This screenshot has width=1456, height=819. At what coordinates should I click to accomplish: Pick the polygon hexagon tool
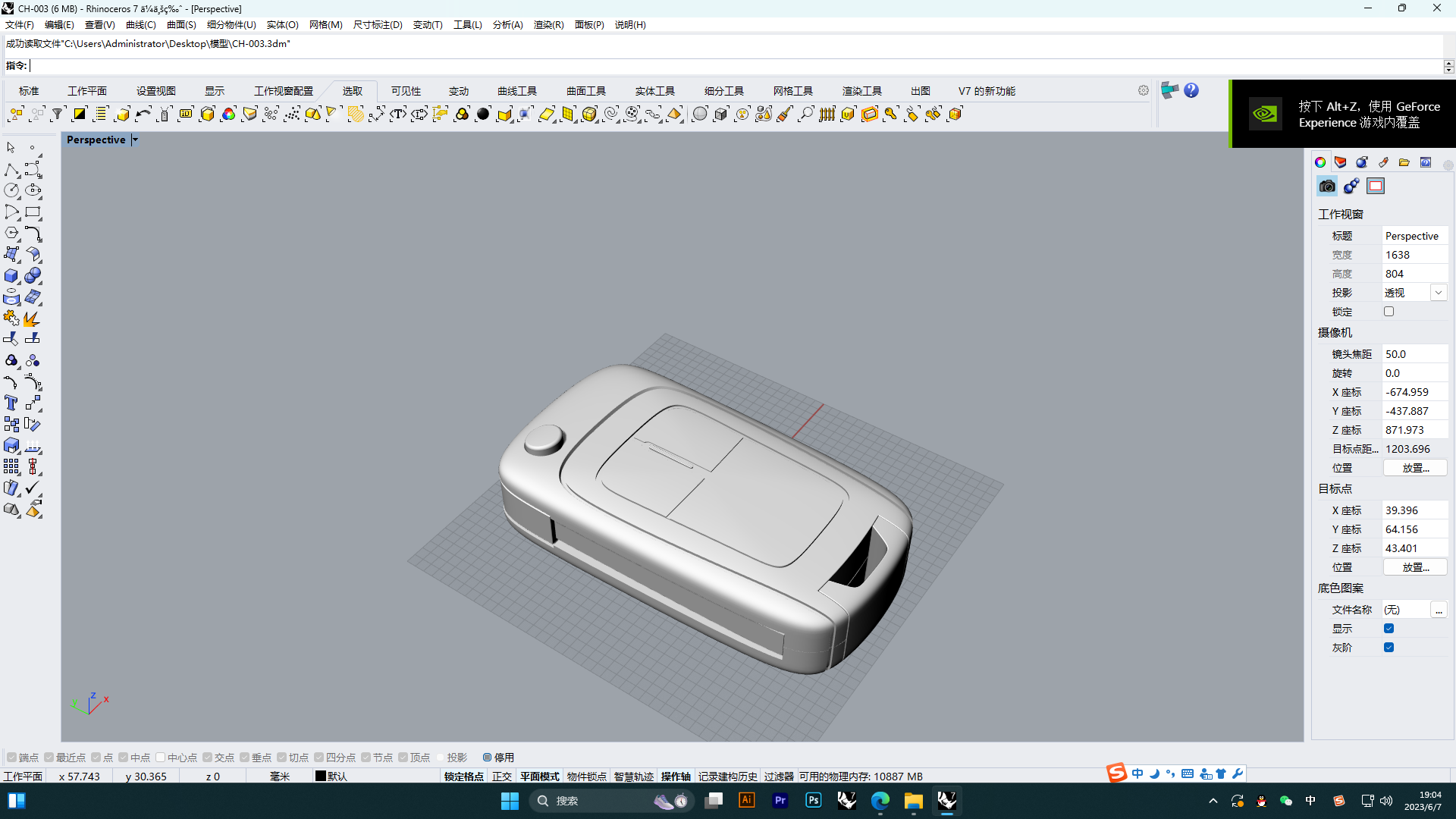pyautogui.click(x=11, y=233)
